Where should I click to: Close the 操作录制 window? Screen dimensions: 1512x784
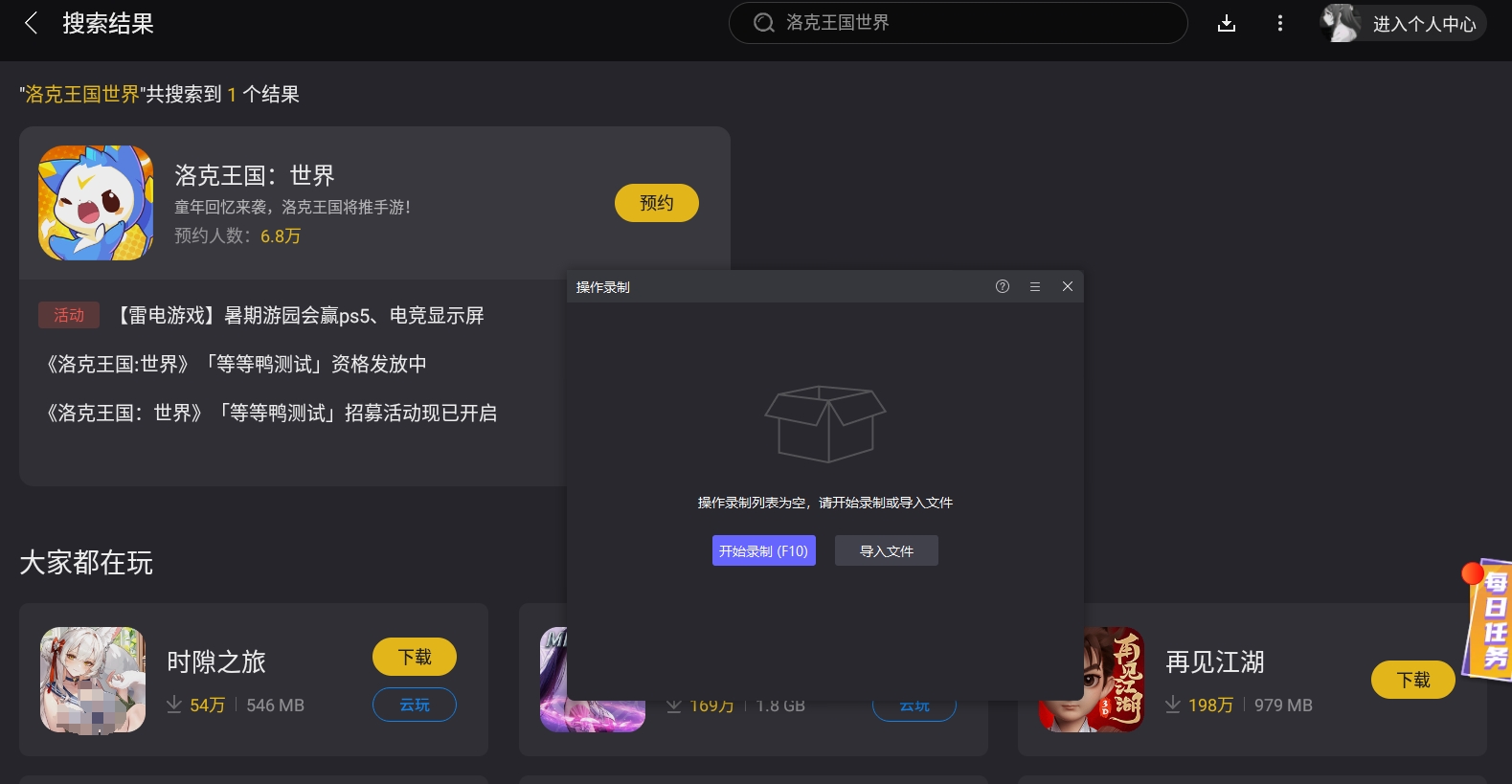[x=1068, y=286]
